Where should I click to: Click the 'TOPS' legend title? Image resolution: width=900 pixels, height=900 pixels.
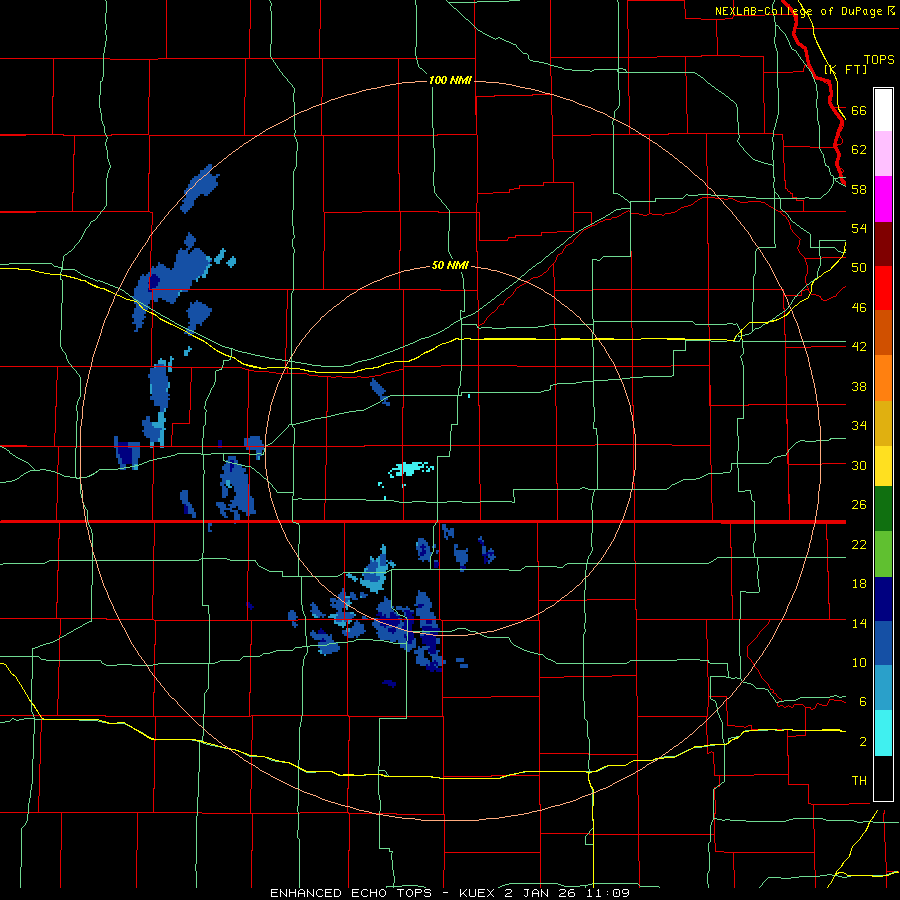point(879,59)
